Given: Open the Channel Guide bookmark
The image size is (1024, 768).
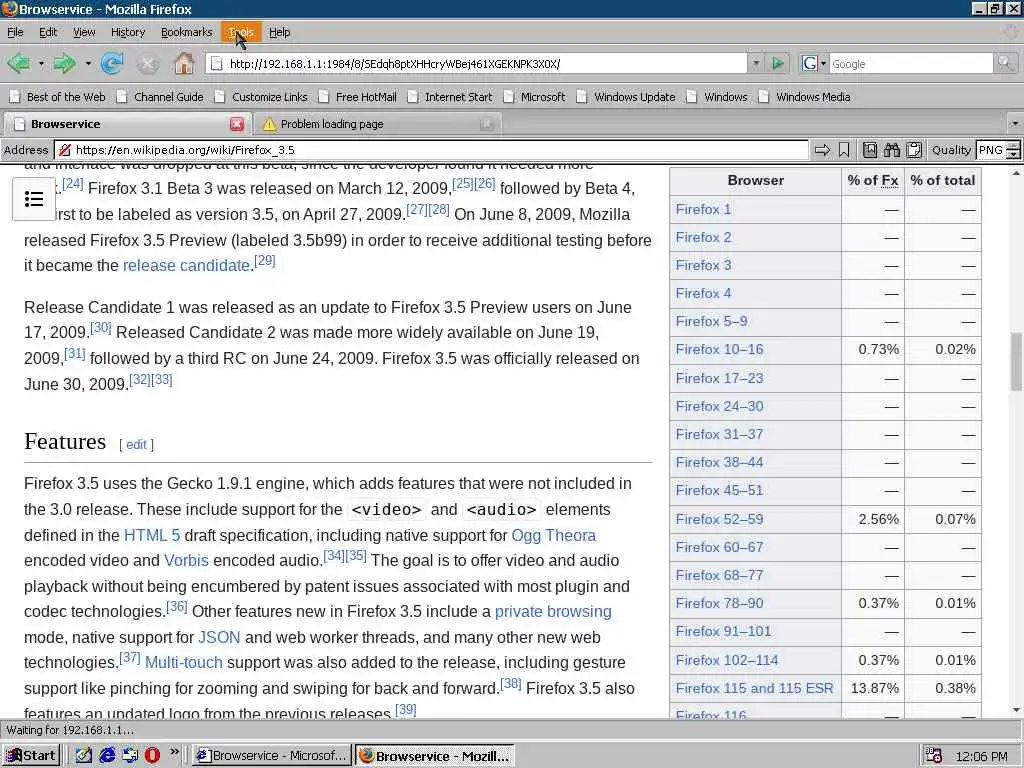Looking at the screenshot, I should tap(160, 97).
